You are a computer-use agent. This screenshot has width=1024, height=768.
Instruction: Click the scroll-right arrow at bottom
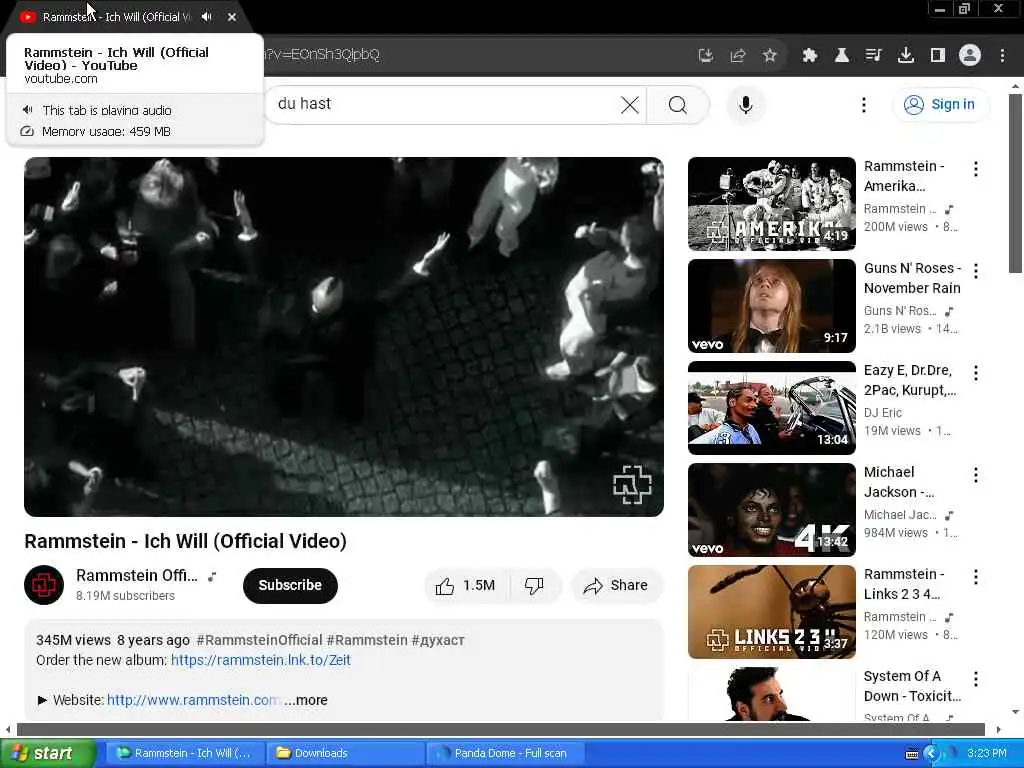[x=998, y=729]
